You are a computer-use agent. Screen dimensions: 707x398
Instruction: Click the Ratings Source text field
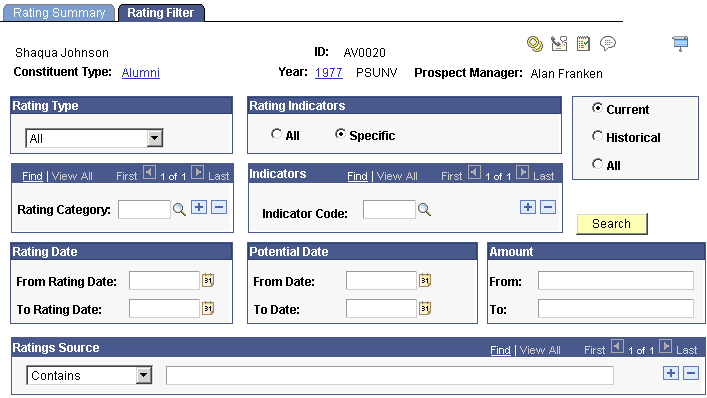[390, 375]
